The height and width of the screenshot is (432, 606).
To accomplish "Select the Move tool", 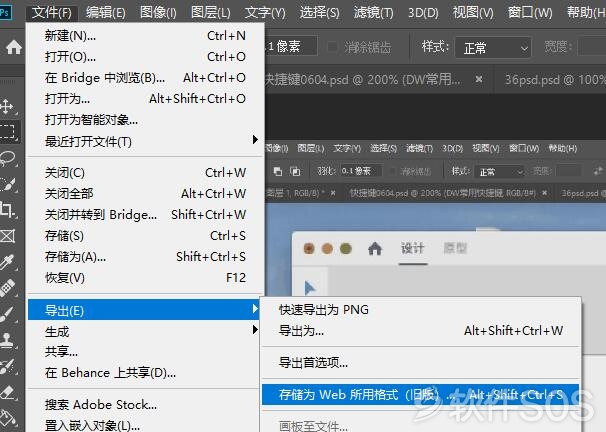I will coord(7,105).
